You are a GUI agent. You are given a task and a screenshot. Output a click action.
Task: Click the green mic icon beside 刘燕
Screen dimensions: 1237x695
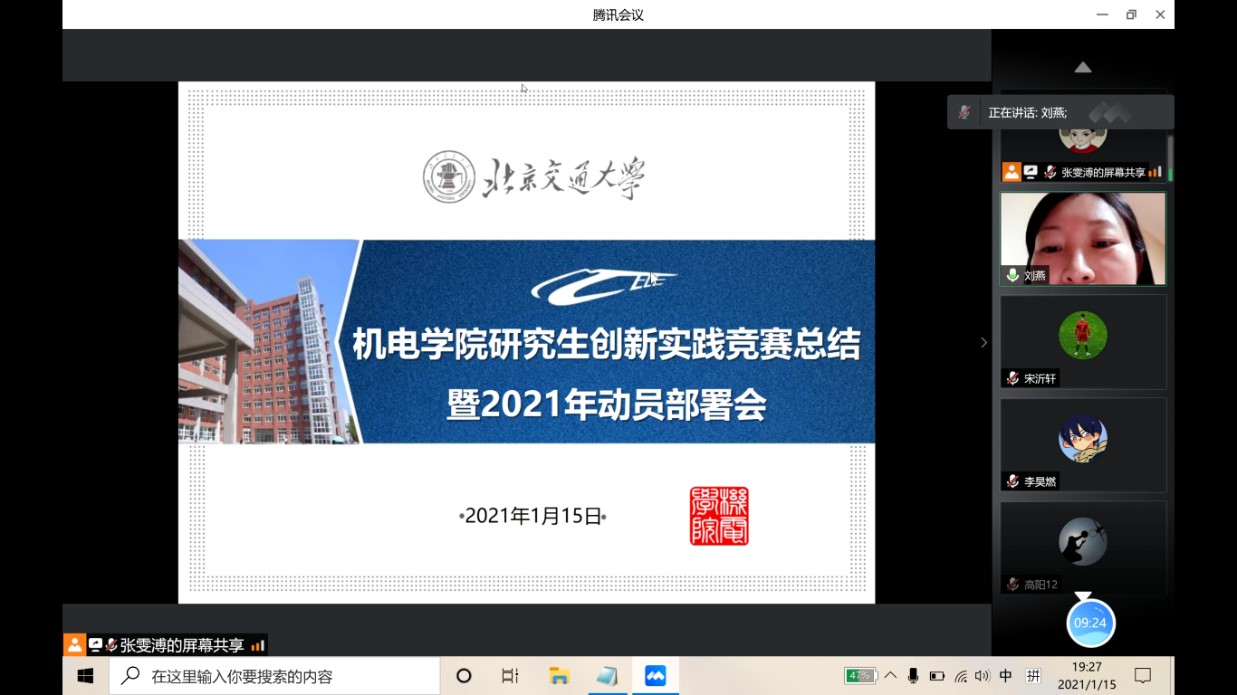point(1012,275)
